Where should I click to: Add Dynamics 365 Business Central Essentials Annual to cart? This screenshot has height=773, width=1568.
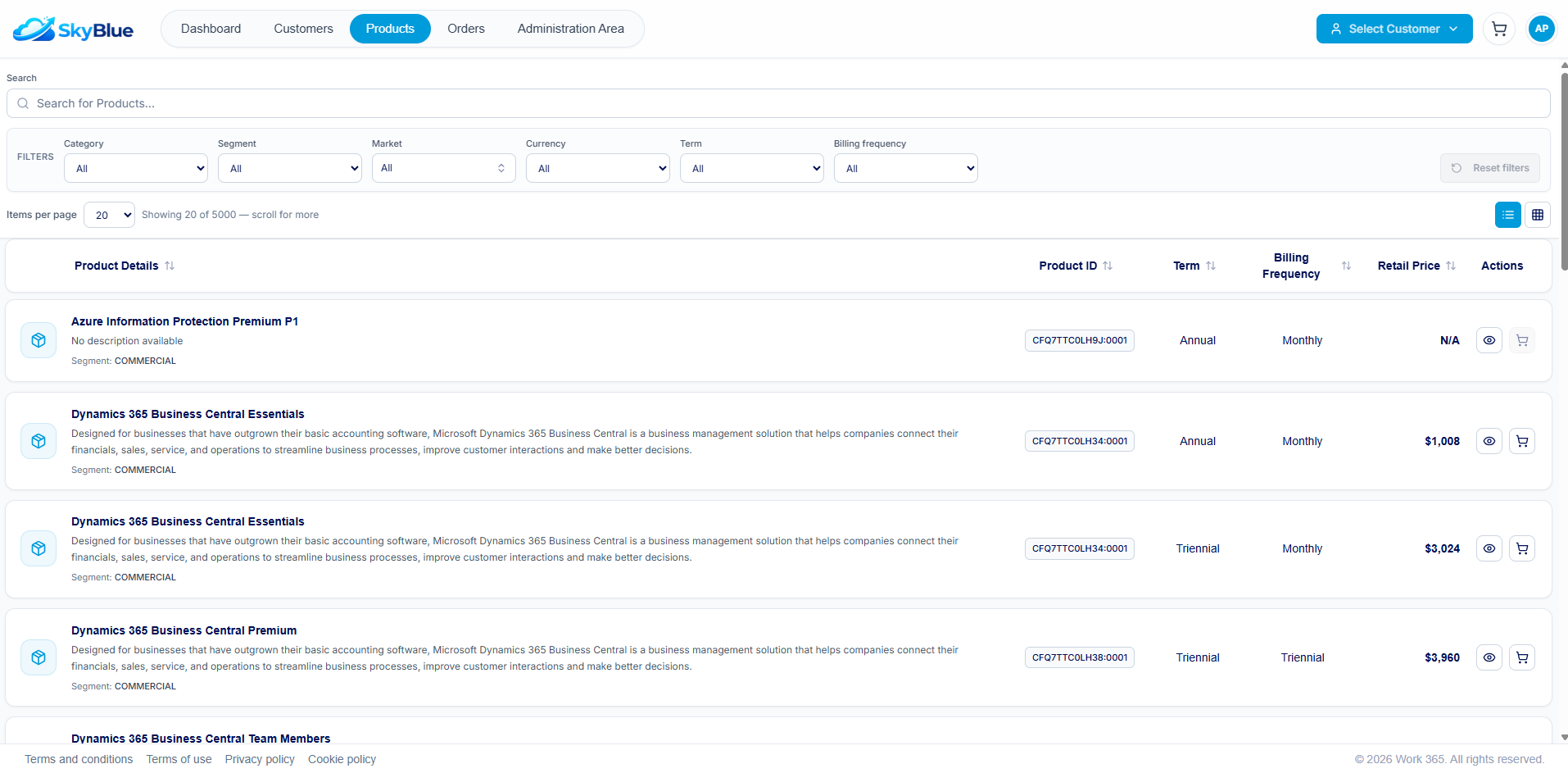1521,441
